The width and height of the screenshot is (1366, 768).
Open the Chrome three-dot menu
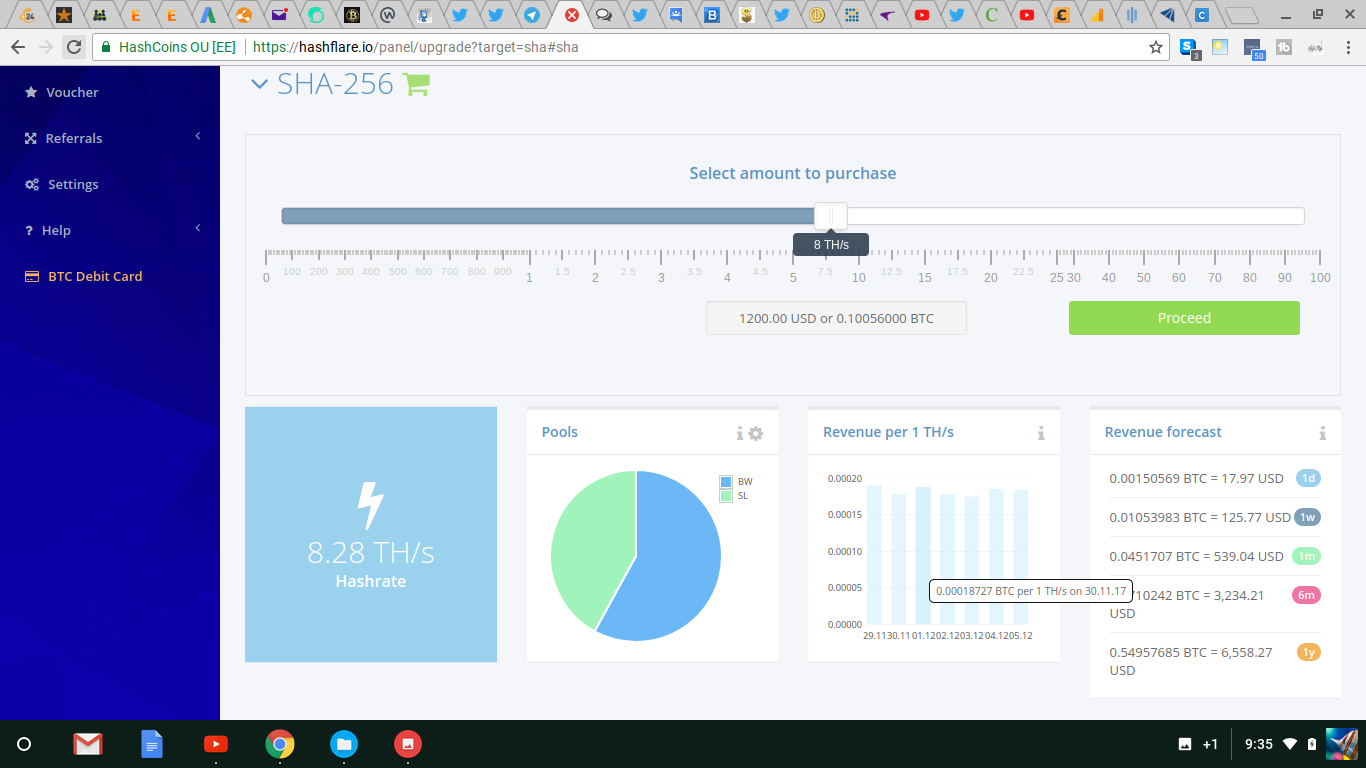point(1347,47)
